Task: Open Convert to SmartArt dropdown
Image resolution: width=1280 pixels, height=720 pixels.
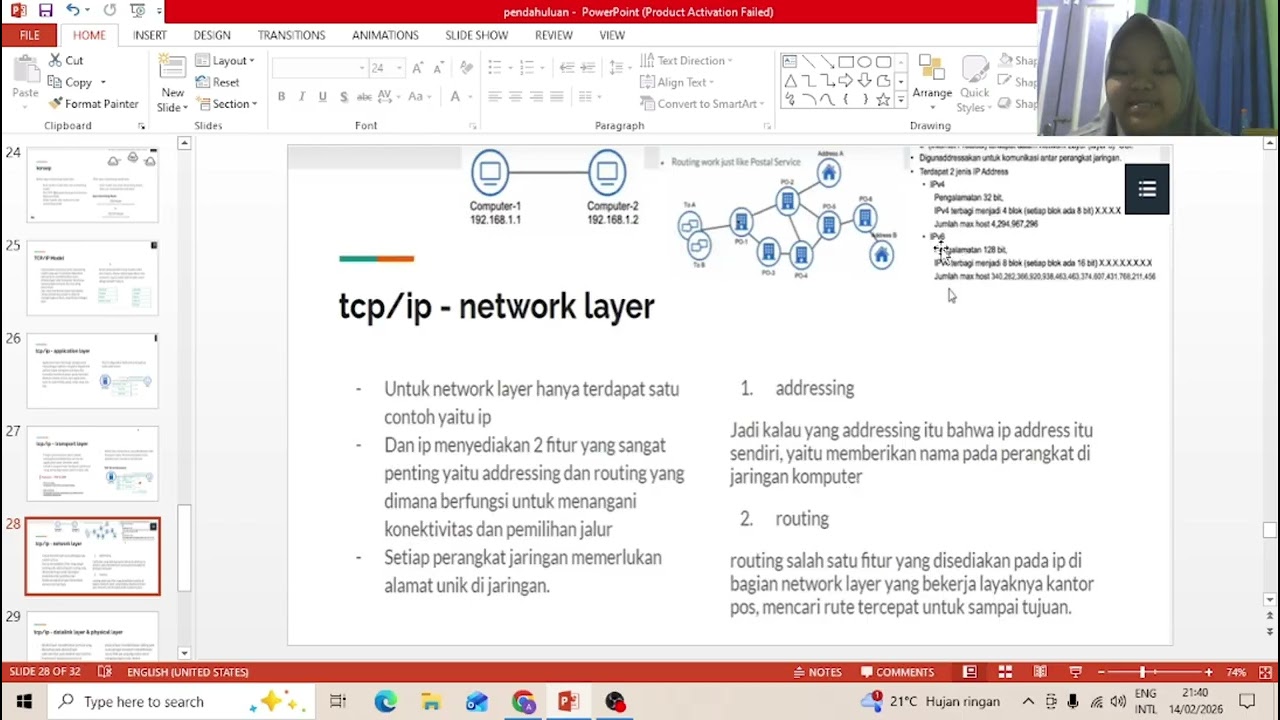Action: [702, 104]
